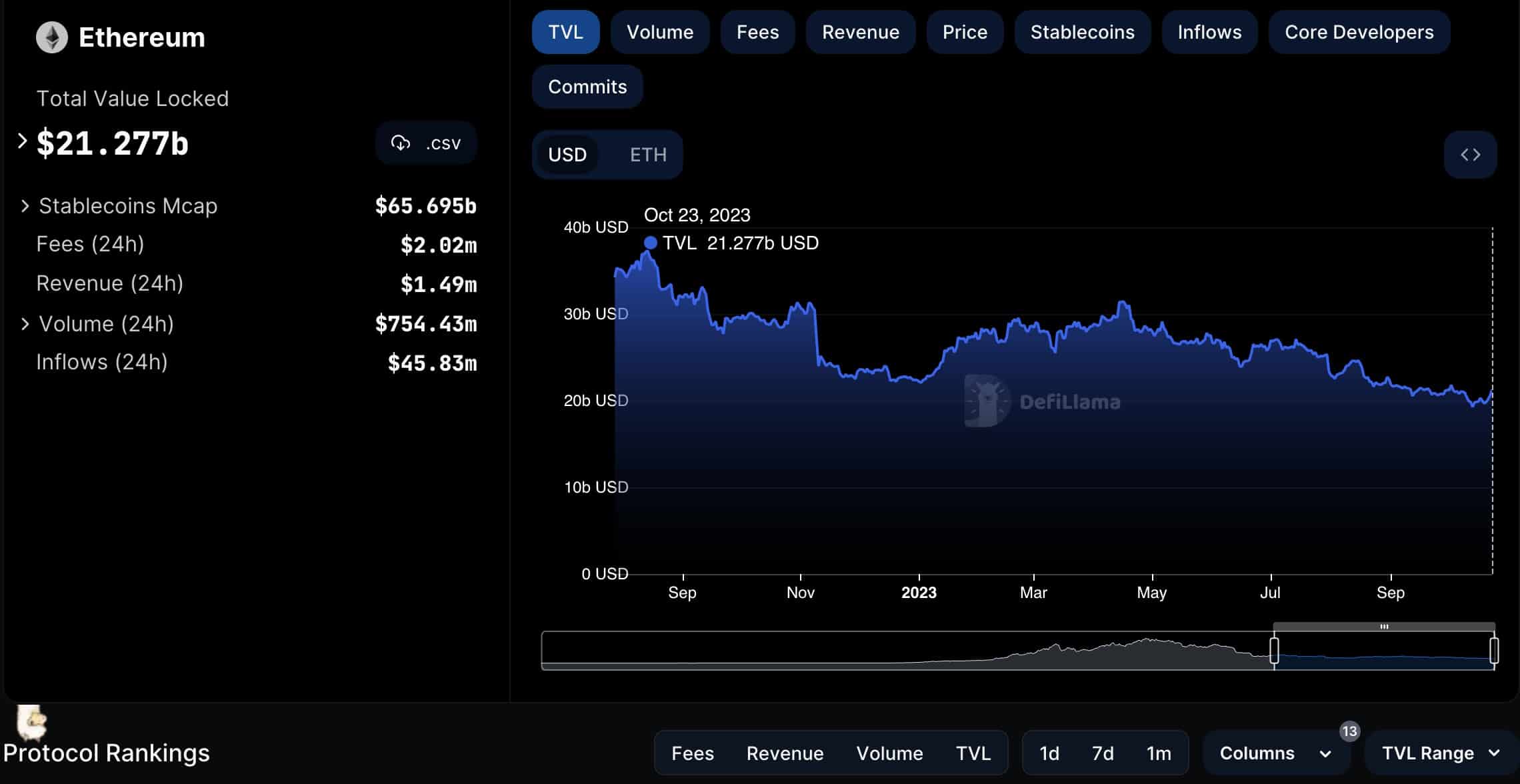Click the Ethereum chain title
1520x784 pixels.
pyautogui.click(x=141, y=37)
